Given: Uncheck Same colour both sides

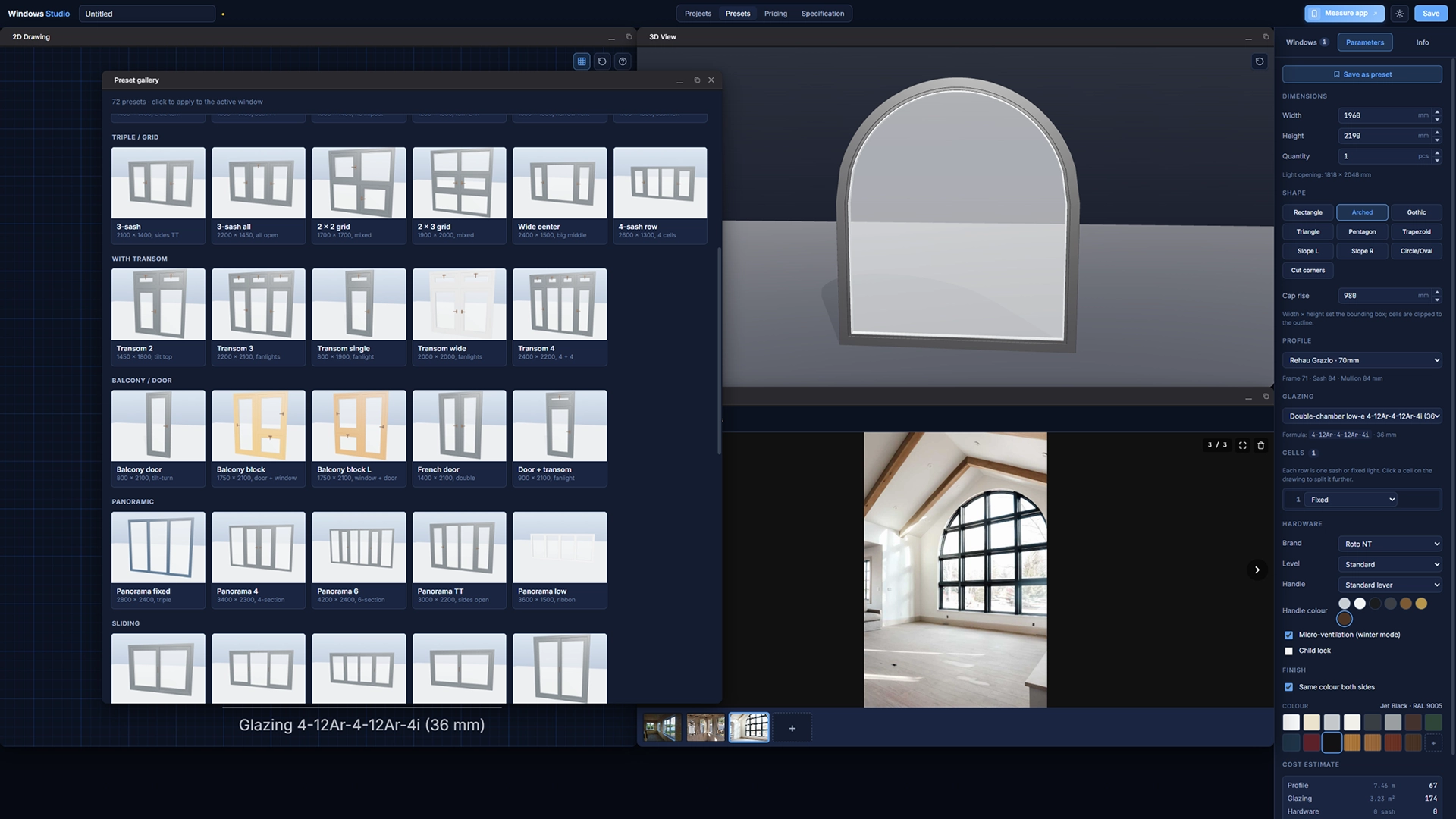Looking at the screenshot, I should [1288, 687].
